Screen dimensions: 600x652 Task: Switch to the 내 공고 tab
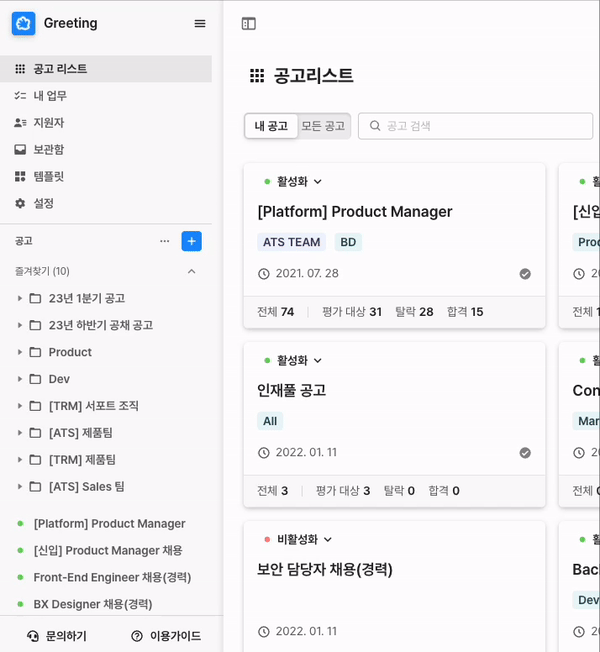[271, 126]
